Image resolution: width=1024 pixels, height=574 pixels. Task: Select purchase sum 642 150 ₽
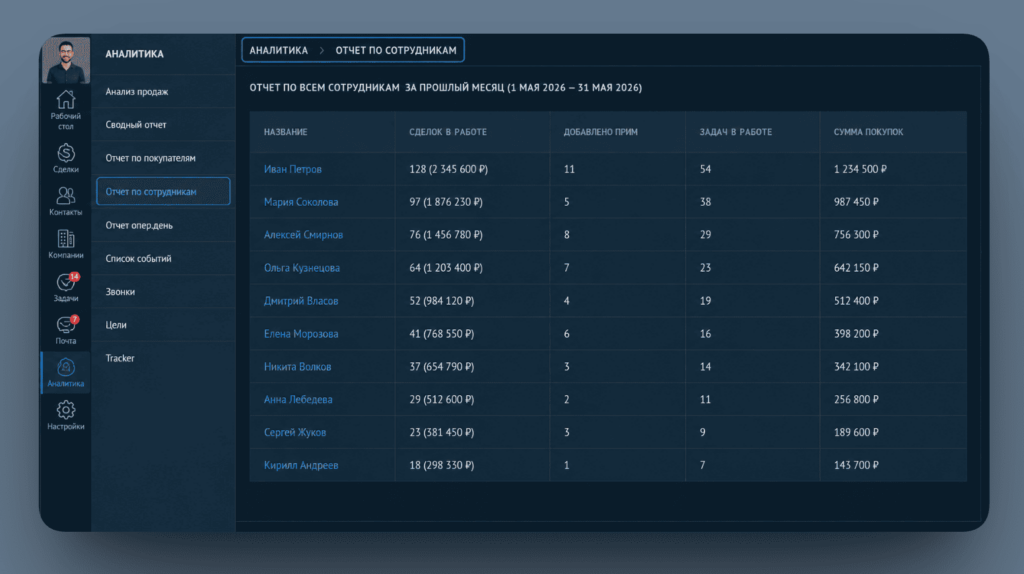(x=856, y=268)
